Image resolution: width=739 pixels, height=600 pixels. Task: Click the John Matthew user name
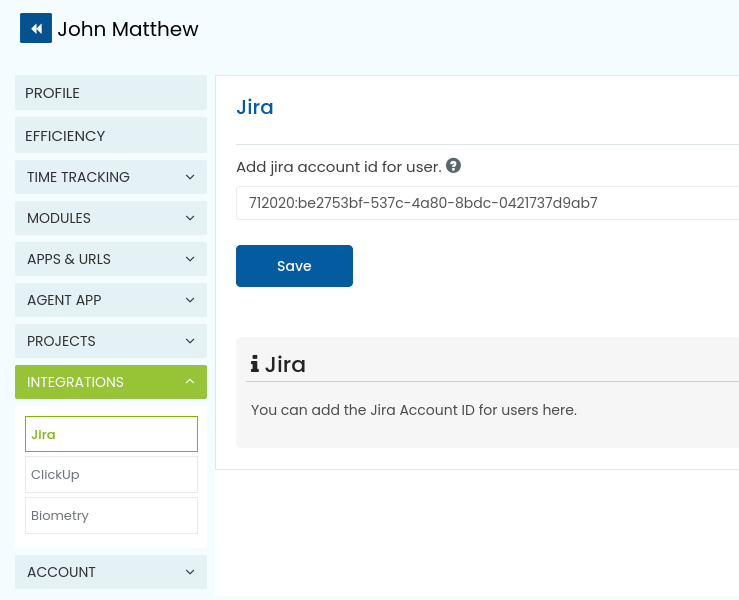128,29
